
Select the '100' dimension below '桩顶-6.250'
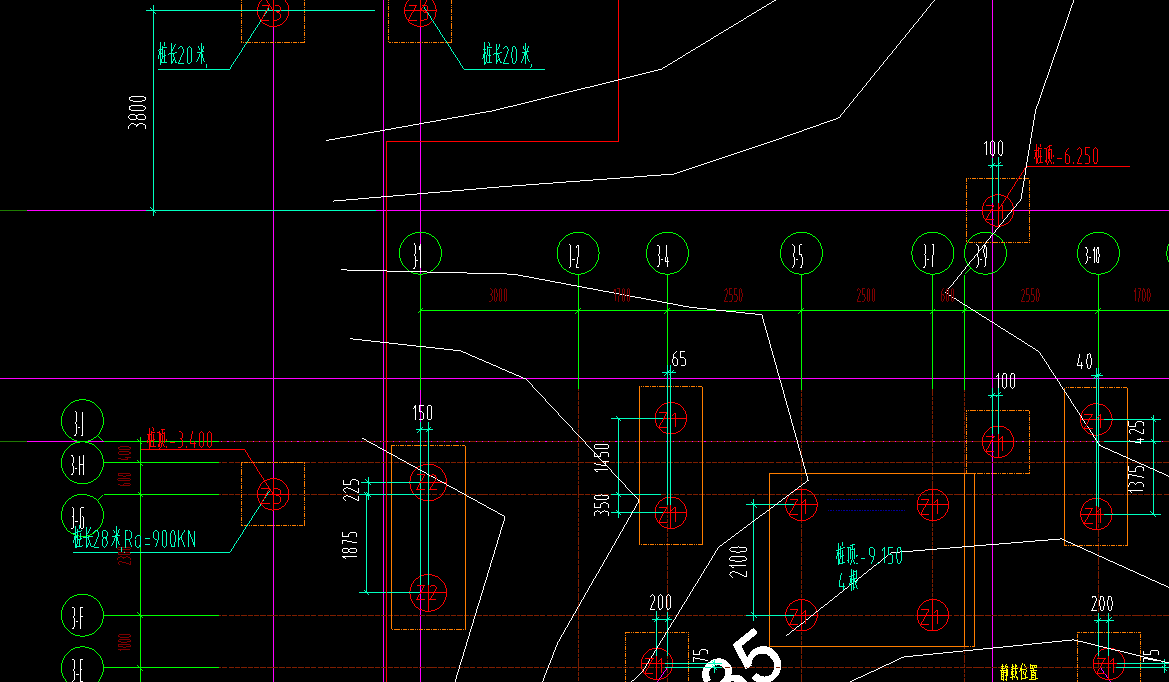(x=1006, y=382)
